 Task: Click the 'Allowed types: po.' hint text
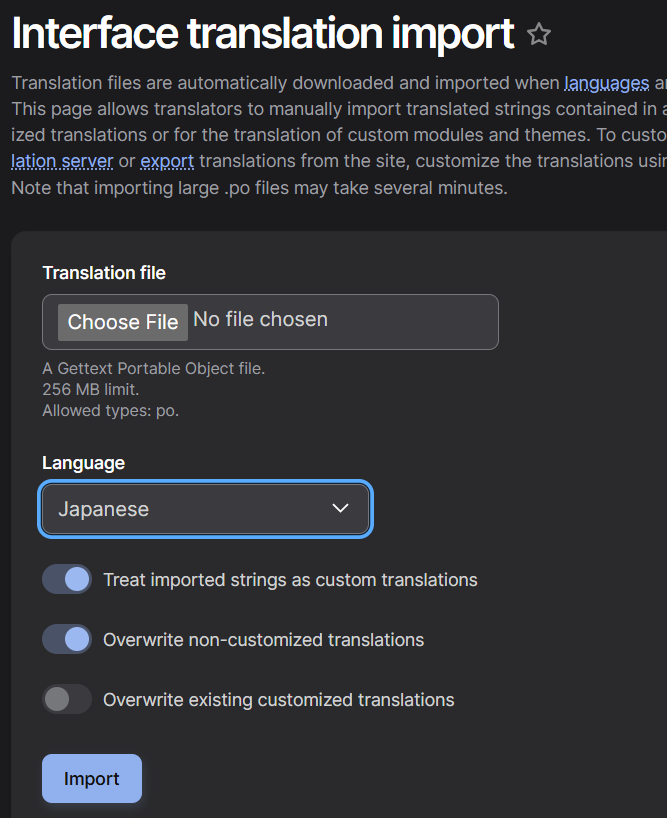(x=111, y=411)
